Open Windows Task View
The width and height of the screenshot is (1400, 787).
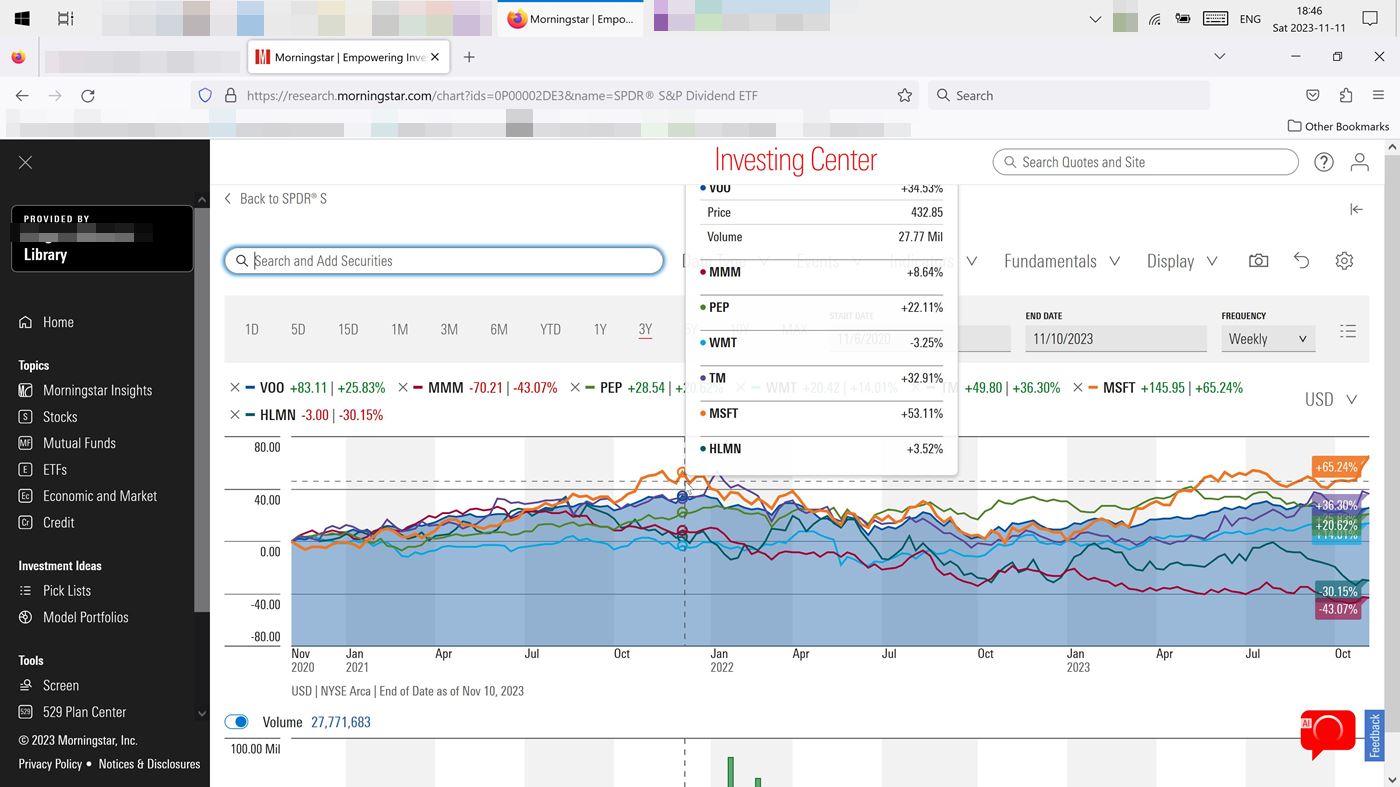(66, 19)
